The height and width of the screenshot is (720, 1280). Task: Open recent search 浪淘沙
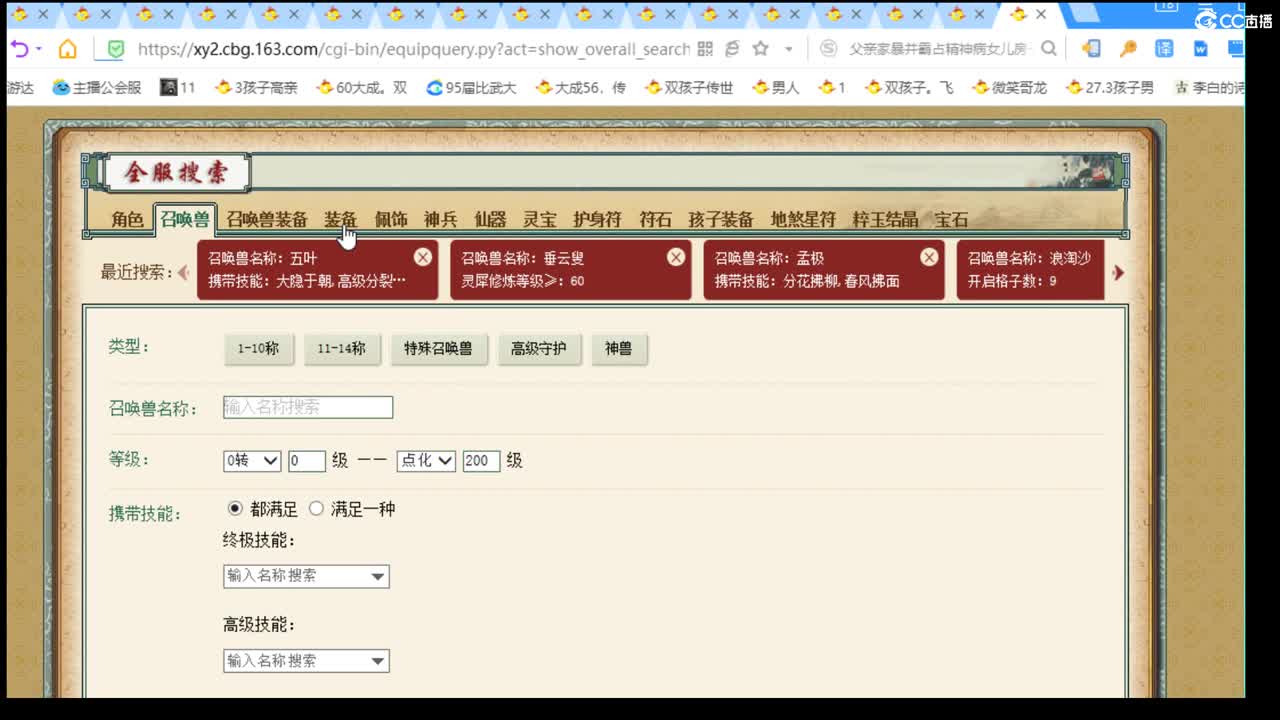pos(1030,269)
